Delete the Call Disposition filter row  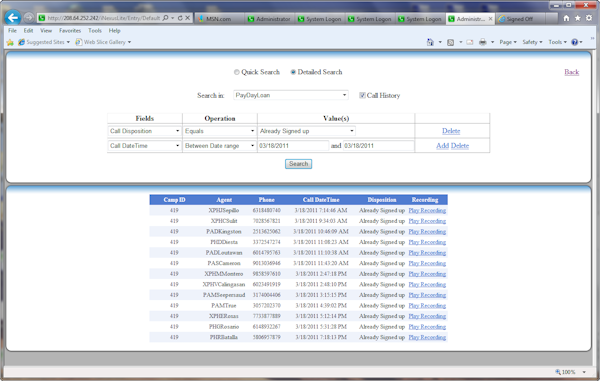click(x=451, y=131)
